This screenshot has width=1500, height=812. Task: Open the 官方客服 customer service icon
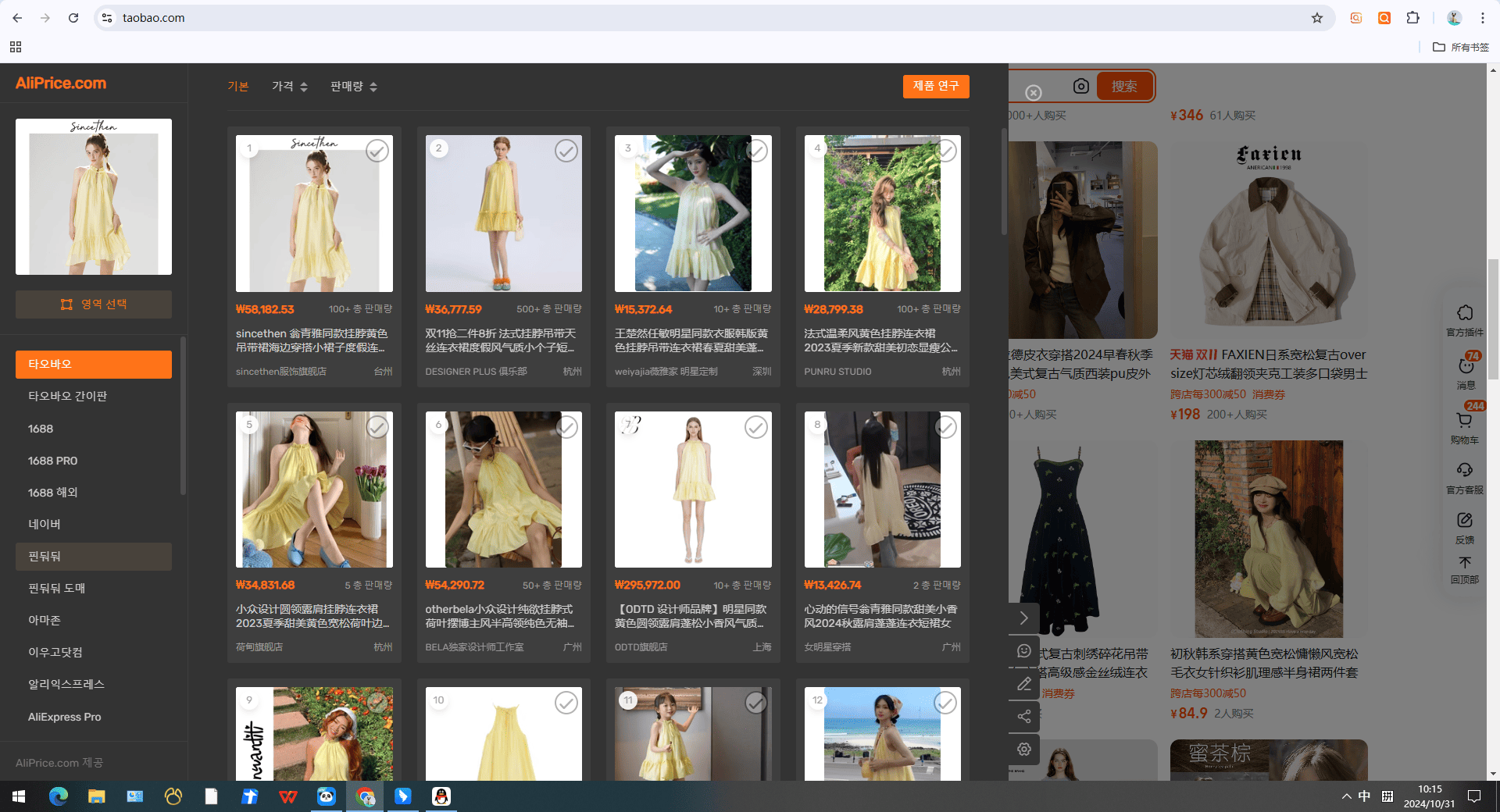pos(1465,478)
